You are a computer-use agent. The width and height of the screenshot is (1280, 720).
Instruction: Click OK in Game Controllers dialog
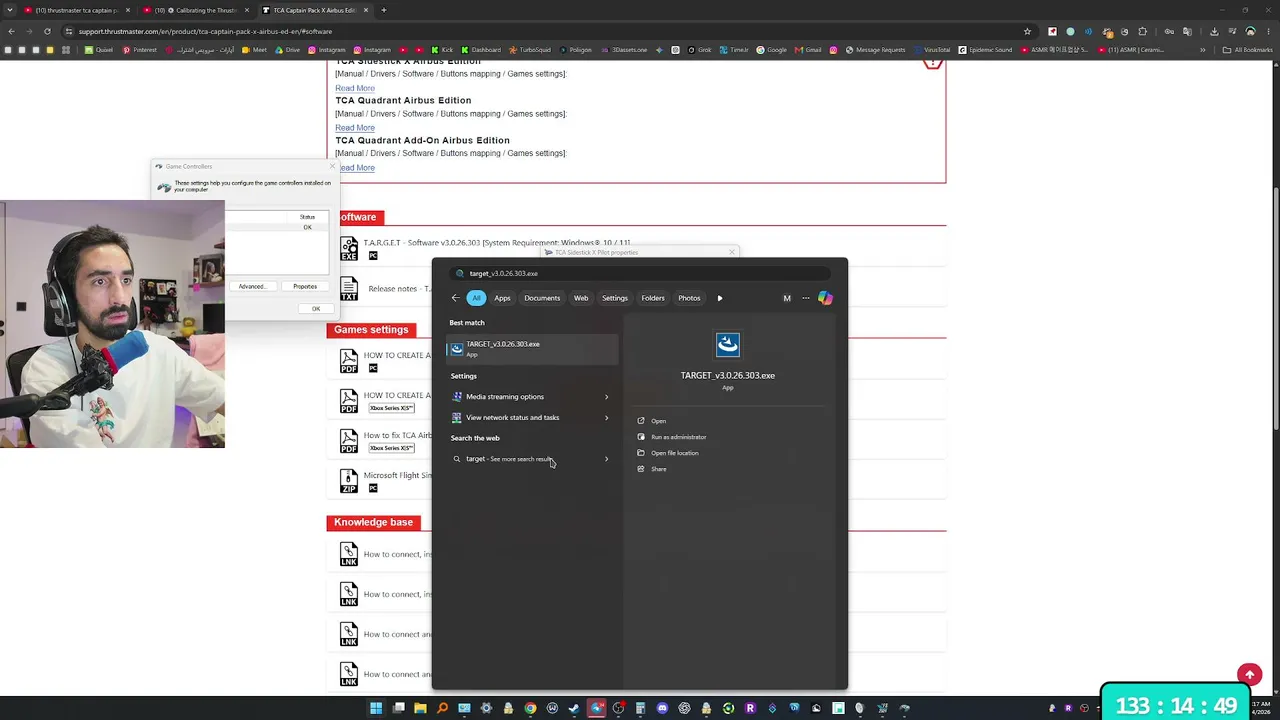click(315, 308)
